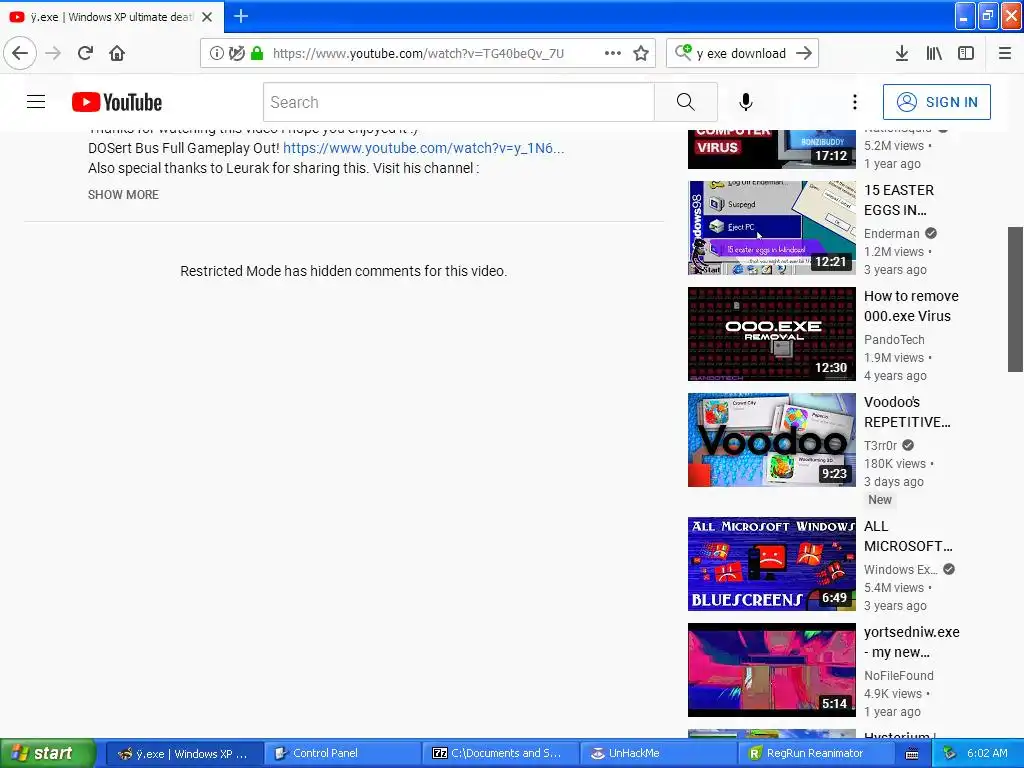Click ÿ.exe Firefox taskbar button

pos(185,753)
